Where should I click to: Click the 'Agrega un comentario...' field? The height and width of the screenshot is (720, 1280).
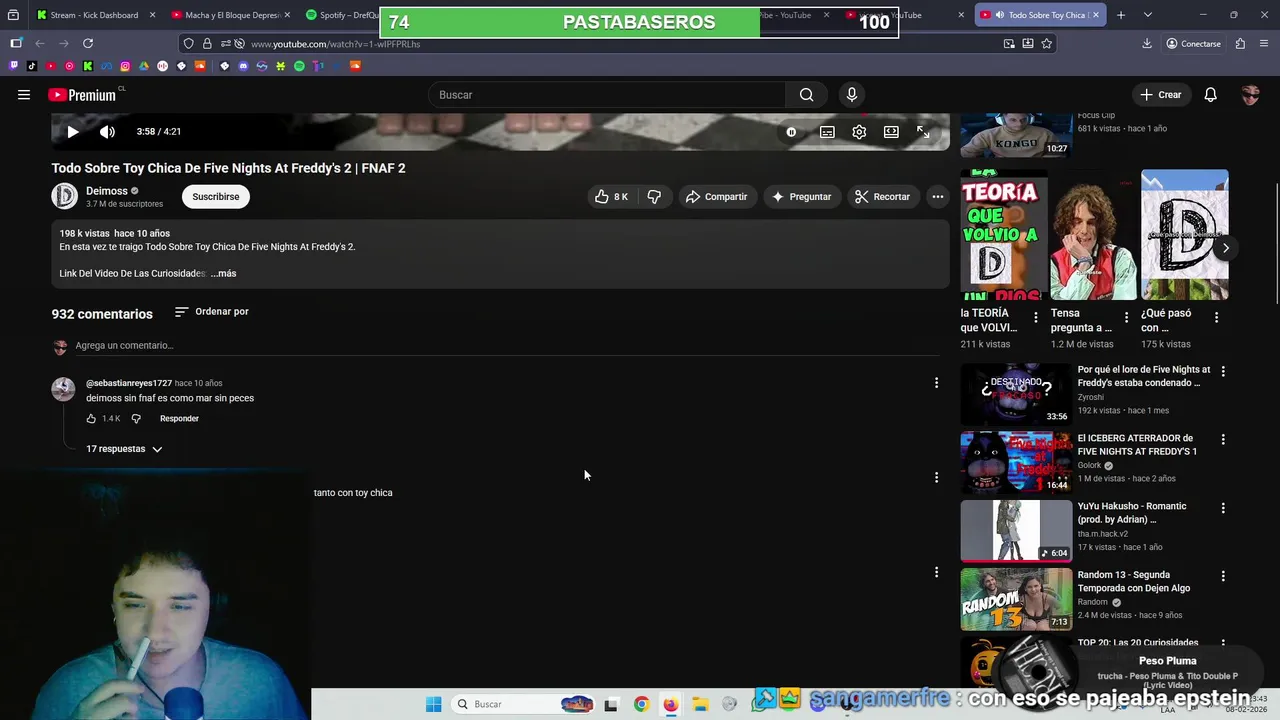507,346
